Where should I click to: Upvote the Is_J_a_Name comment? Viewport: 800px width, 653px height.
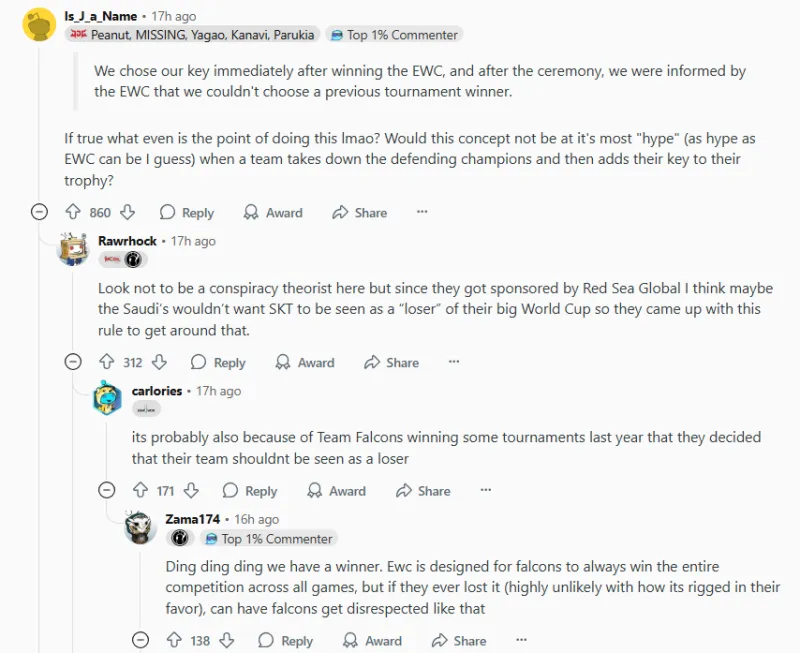(73, 212)
